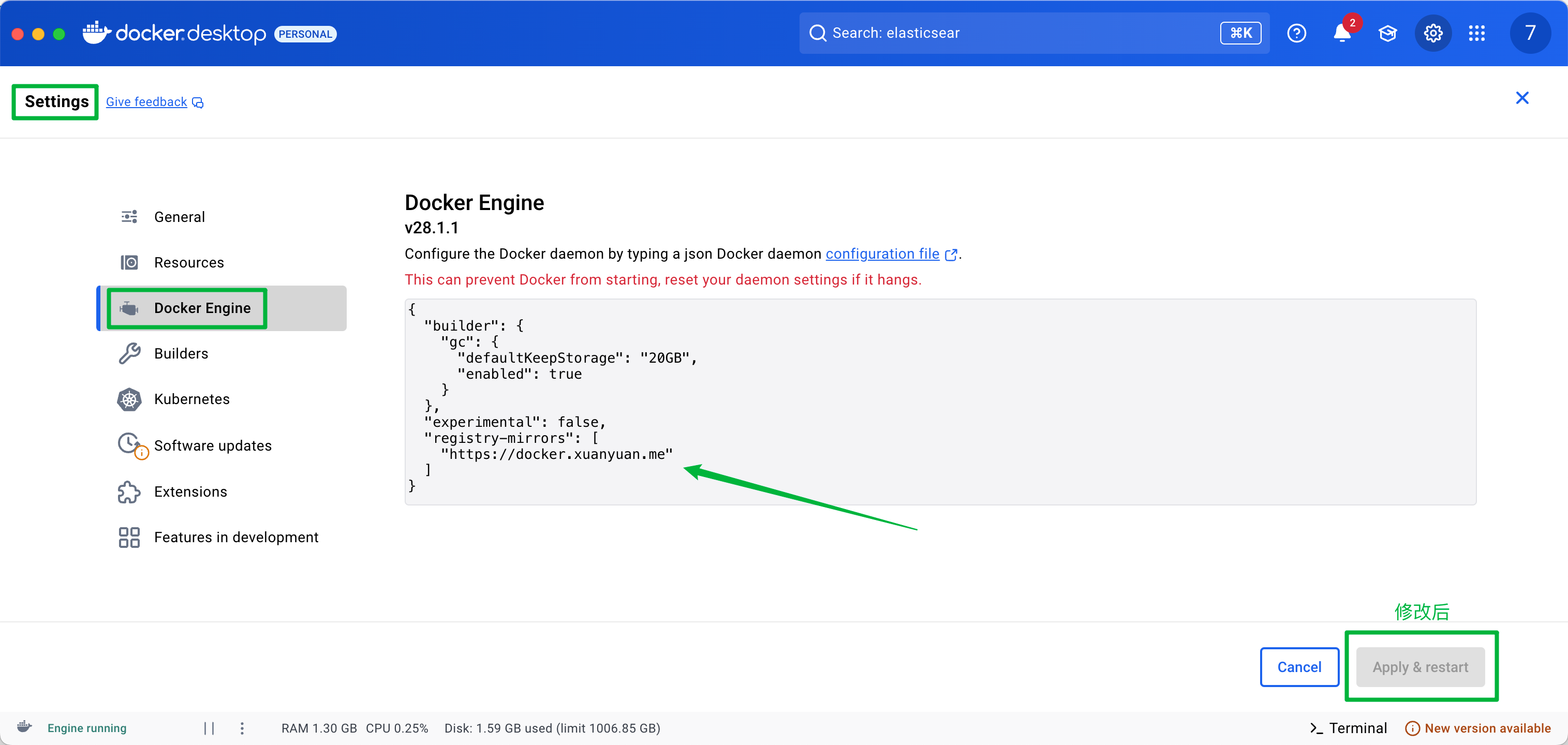Open the notifications bell icon
The height and width of the screenshot is (745, 1568).
[1341, 33]
